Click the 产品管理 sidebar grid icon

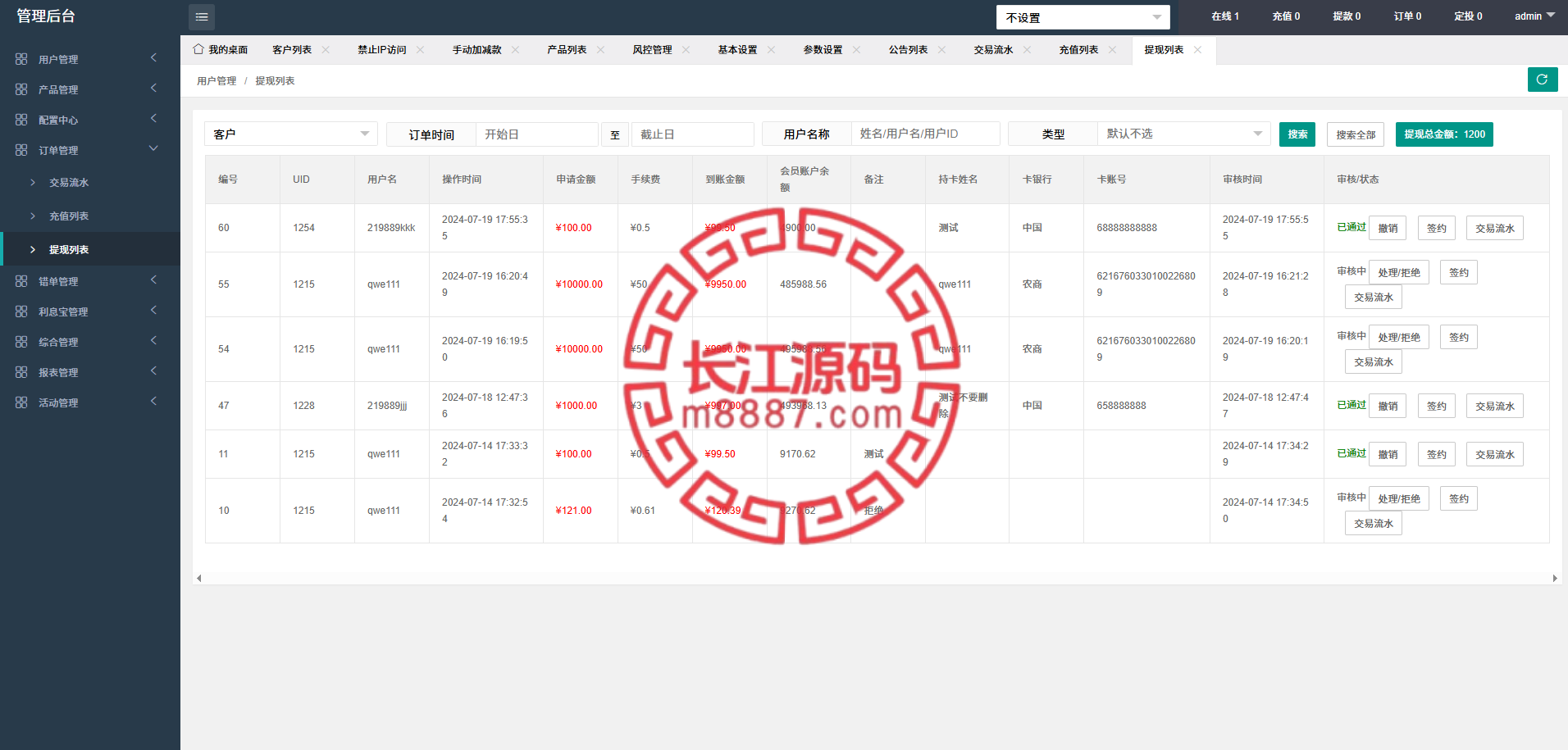pos(21,89)
